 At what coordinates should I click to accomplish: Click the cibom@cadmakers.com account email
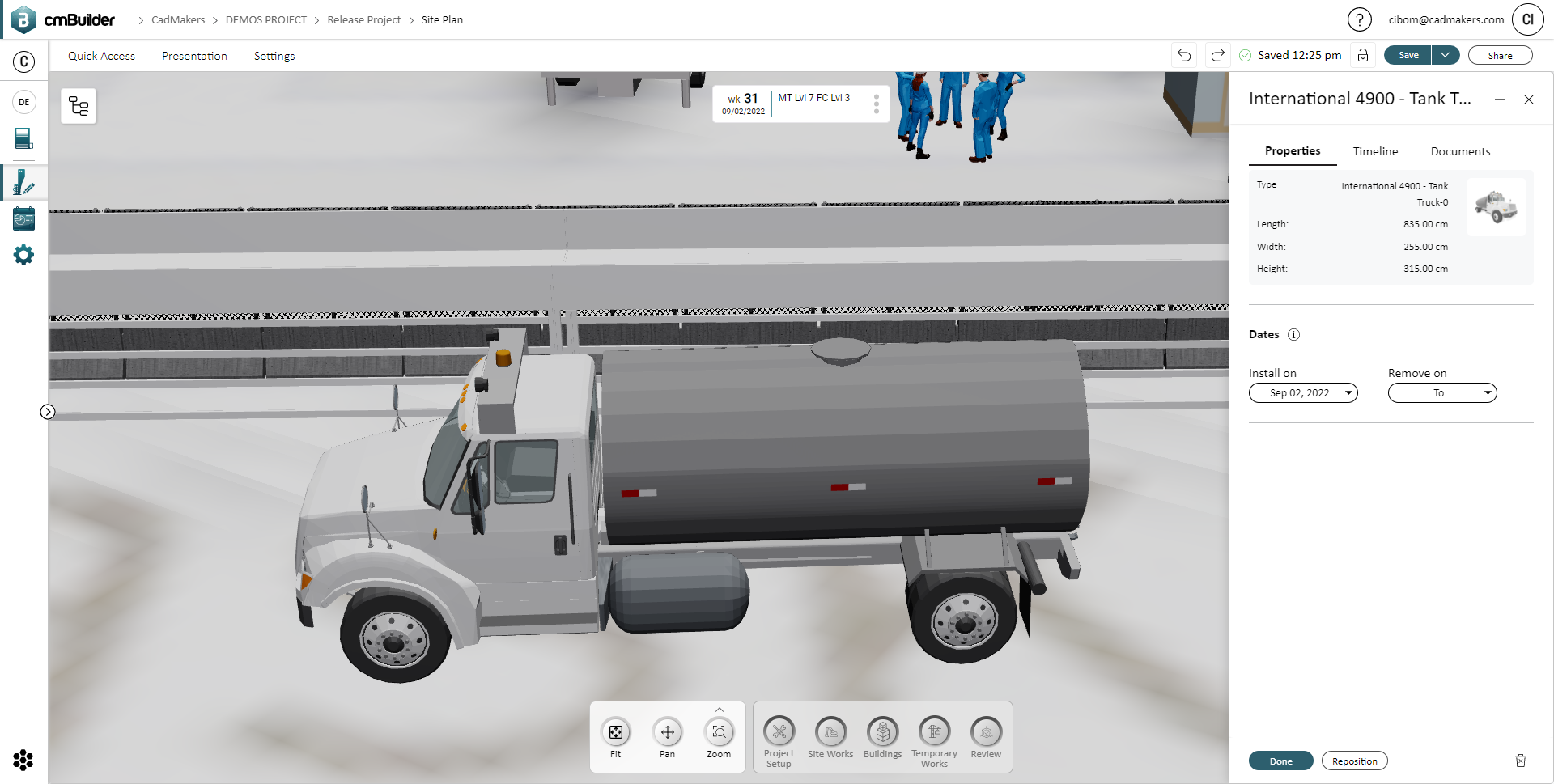pos(1446,20)
